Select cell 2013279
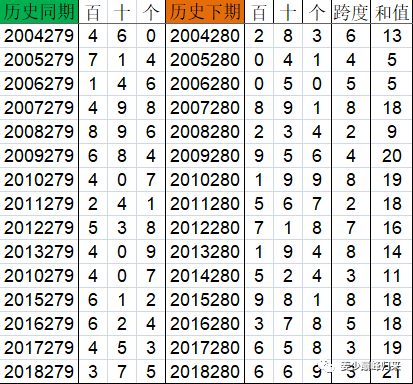 pos(39,252)
